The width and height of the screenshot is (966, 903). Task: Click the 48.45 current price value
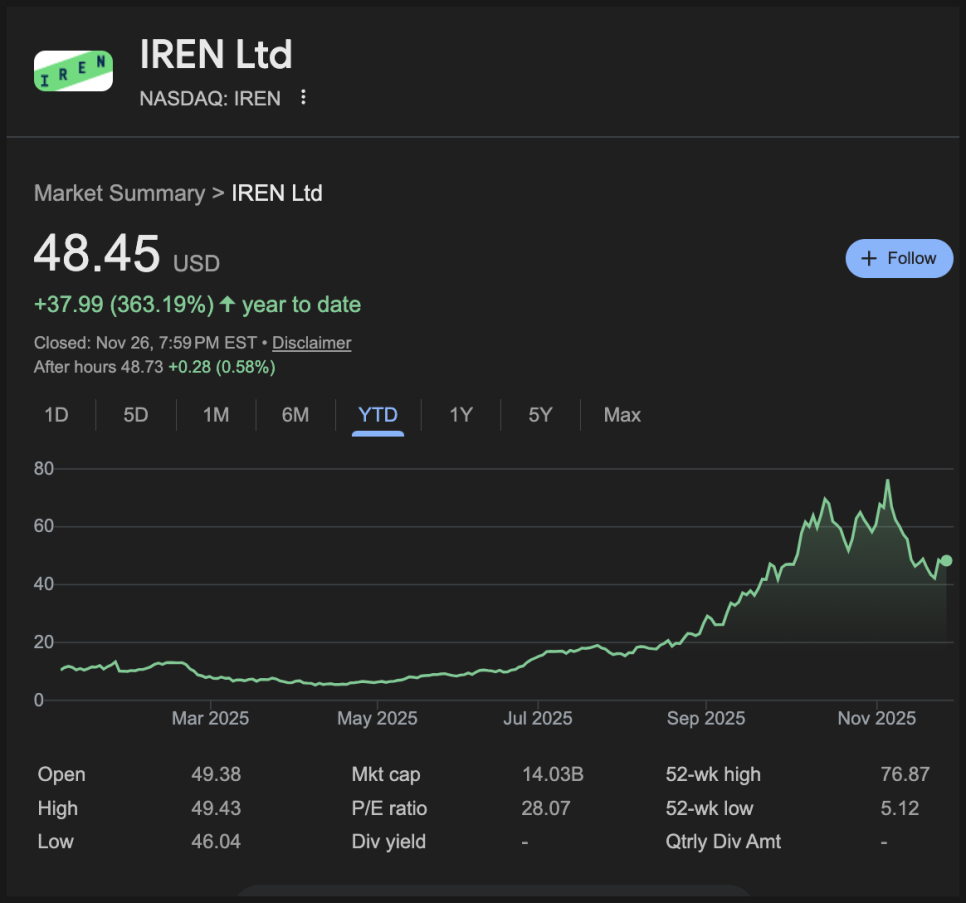(x=97, y=253)
